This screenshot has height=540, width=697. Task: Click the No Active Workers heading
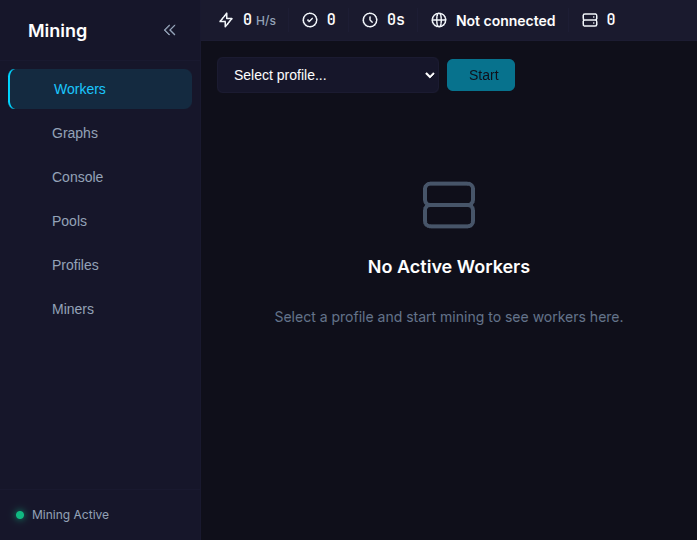point(449,267)
